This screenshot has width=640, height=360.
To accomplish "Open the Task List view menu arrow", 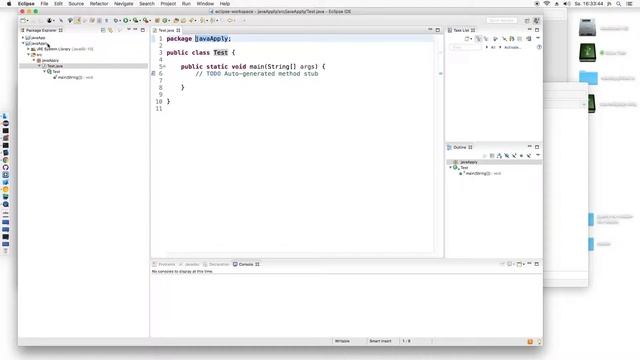I will [538, 38].
